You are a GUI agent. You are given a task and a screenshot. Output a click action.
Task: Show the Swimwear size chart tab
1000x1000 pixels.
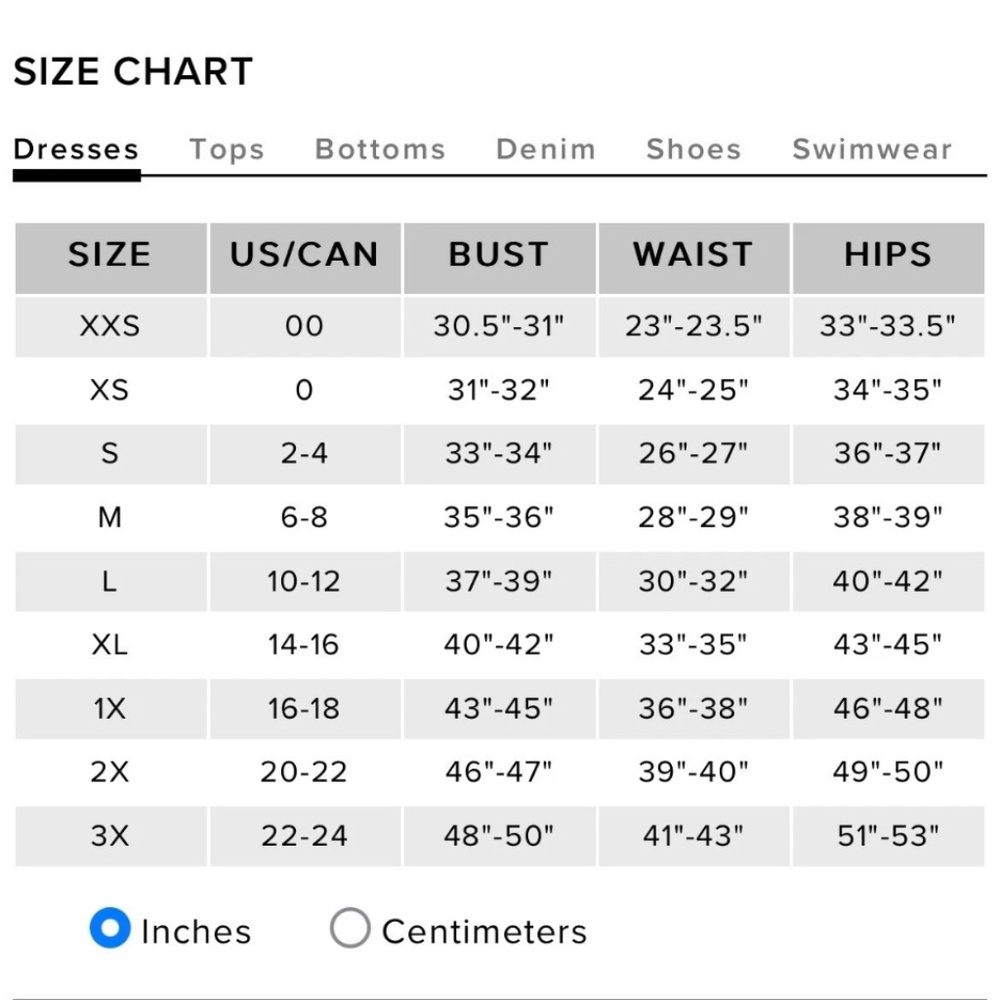872,149
